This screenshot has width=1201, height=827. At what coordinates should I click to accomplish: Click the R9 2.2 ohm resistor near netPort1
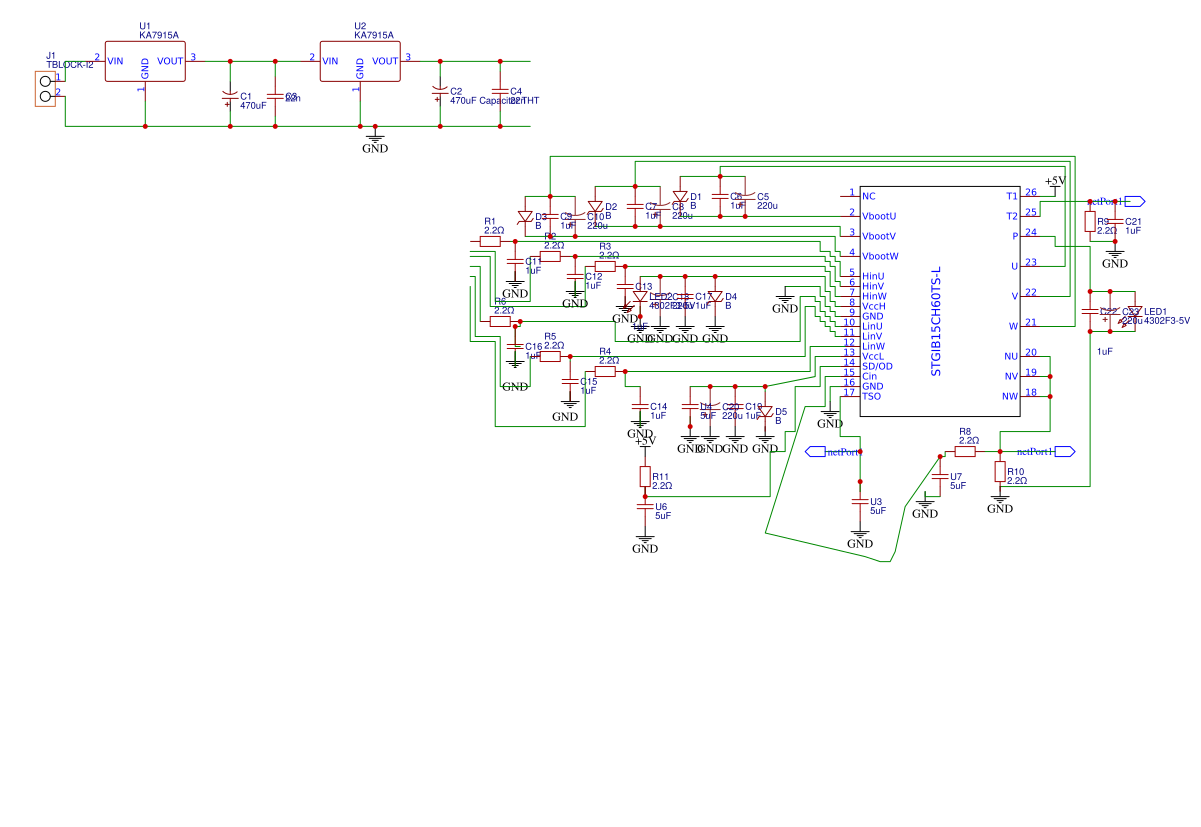[x=1088, y=221]
